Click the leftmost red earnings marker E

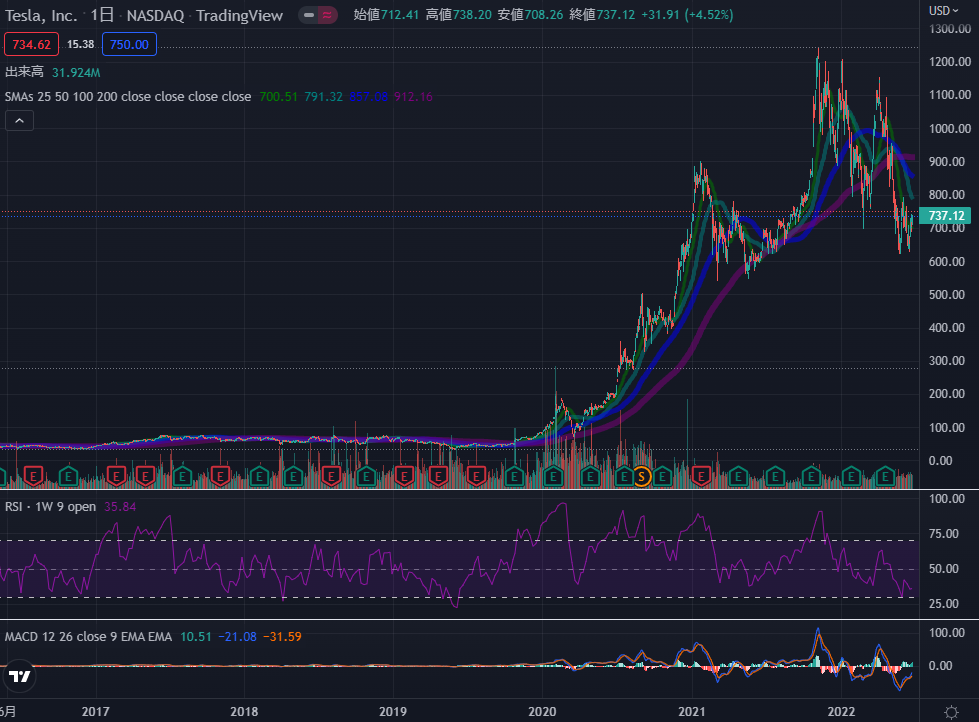pos(33,477)
